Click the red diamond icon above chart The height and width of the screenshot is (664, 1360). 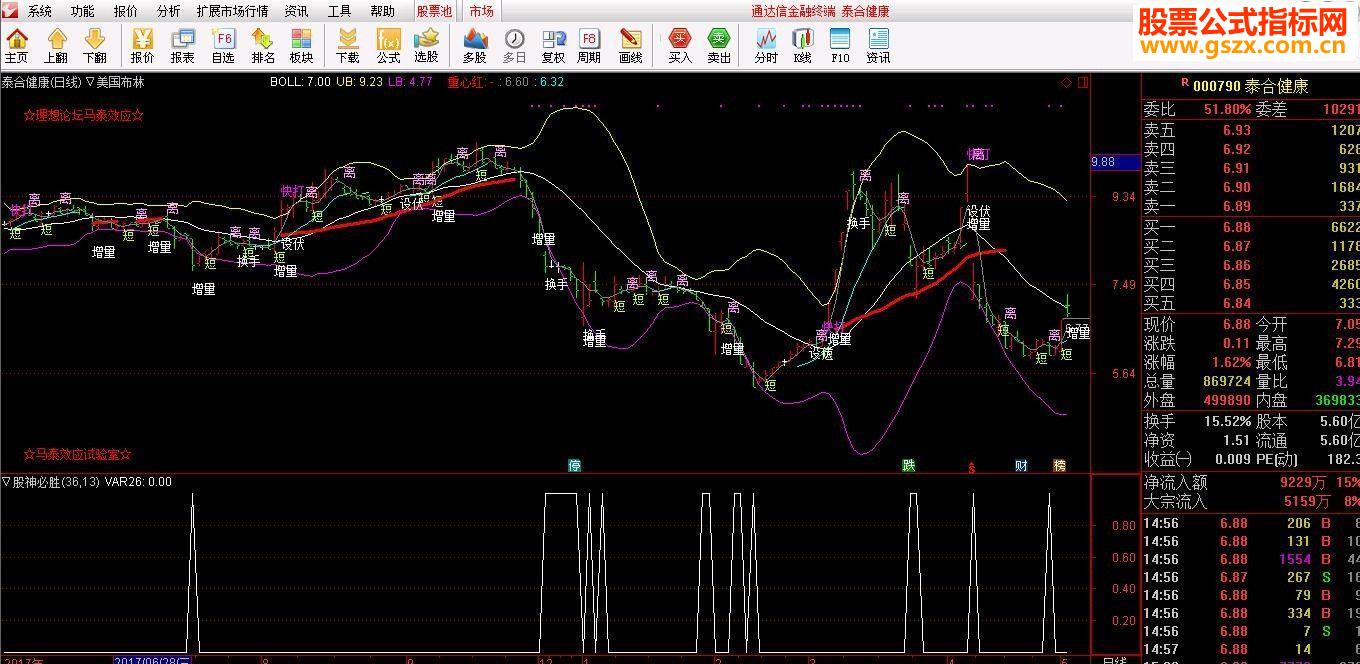tap(1066, 82)
